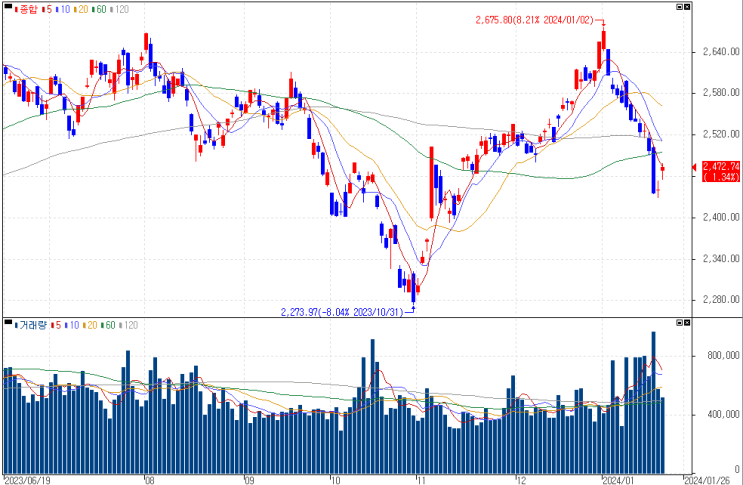Click the 2023/06/19 start date label
Image resolution: width=743 pixels, height=485 pixels.
[27, 480]
